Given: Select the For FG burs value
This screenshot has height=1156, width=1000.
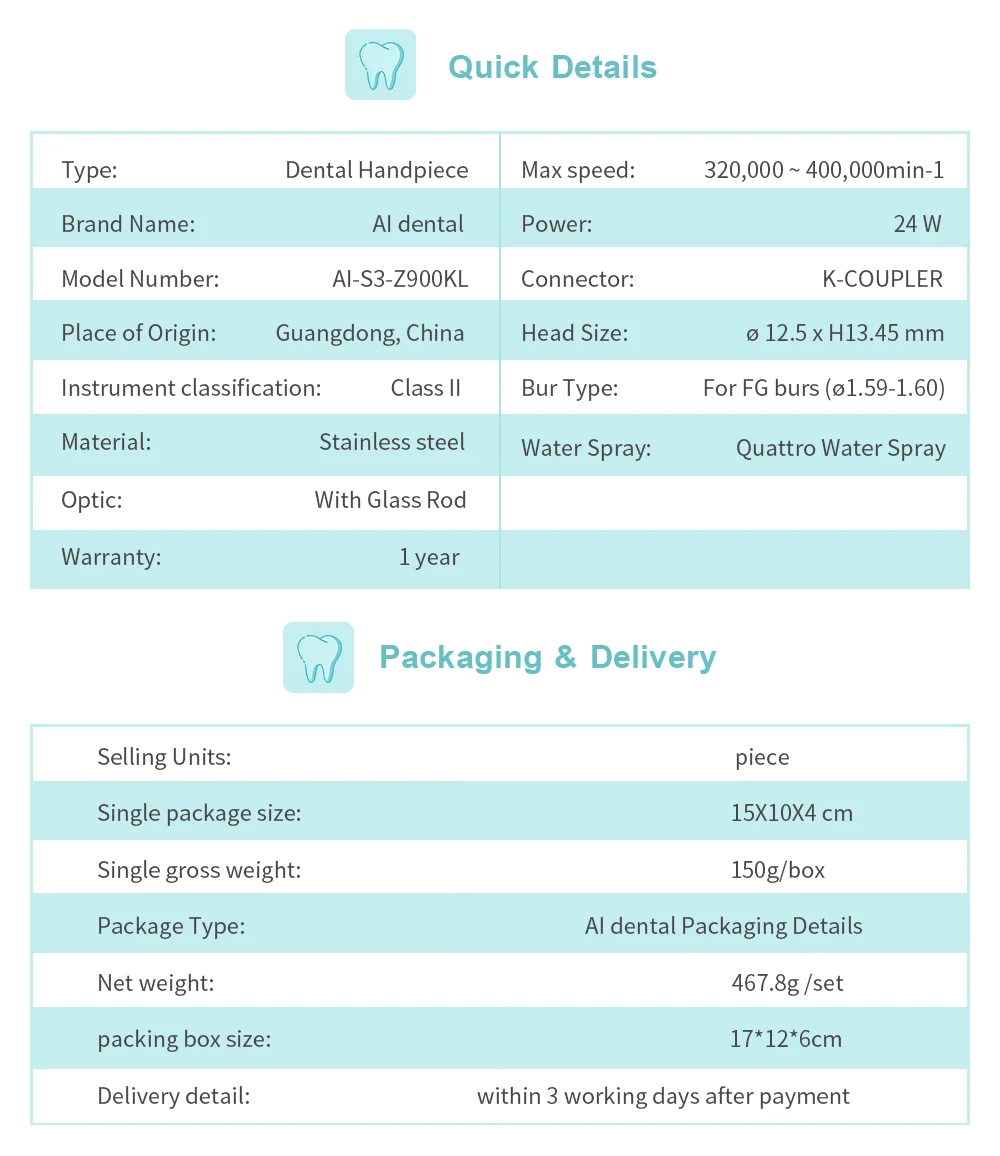Looking at the screenshot, I should click(x=824, y=388).
